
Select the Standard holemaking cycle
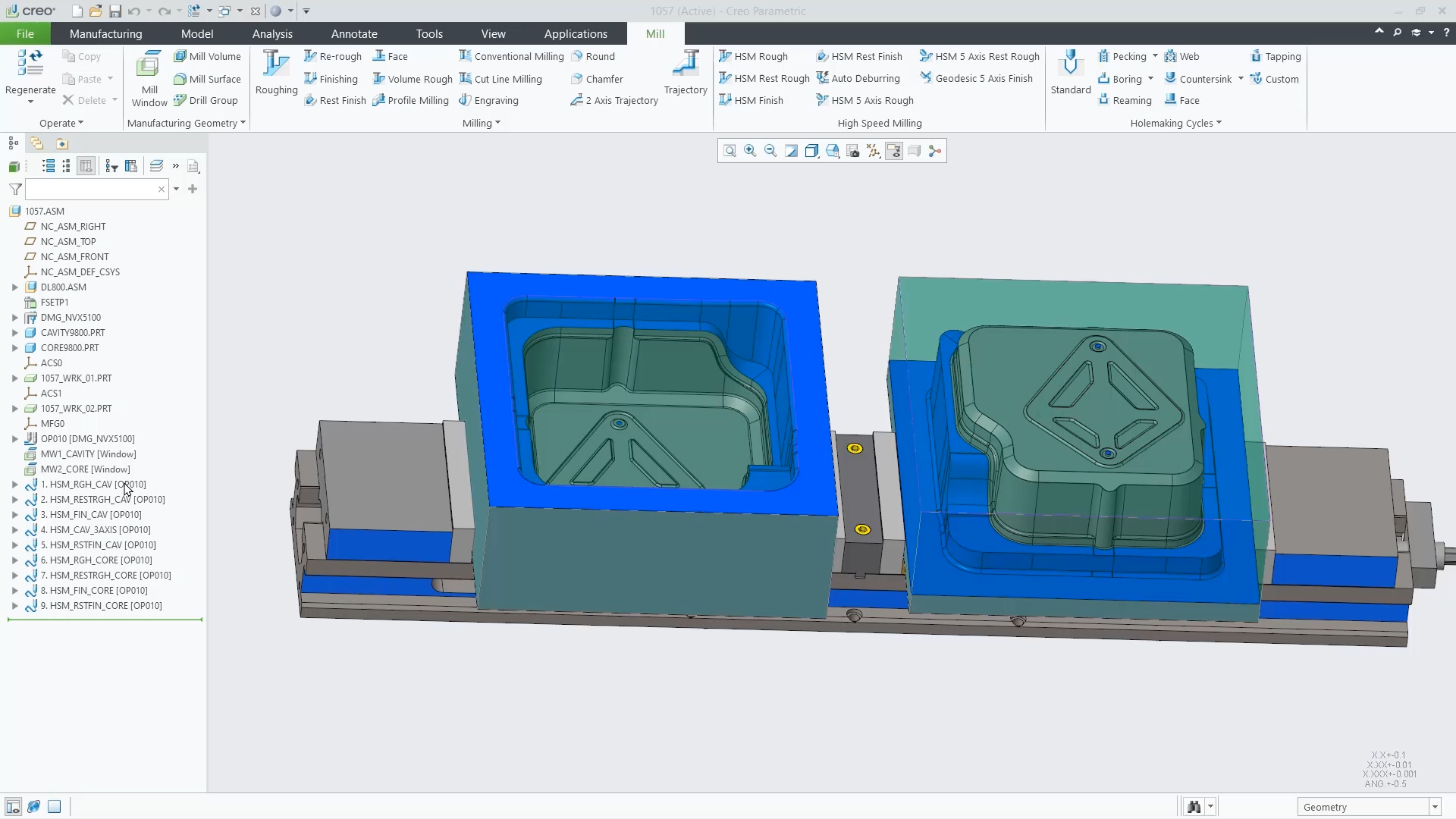point(1070,73)
